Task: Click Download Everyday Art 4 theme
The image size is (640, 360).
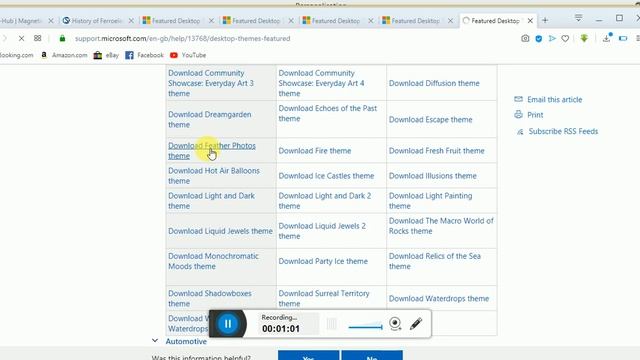Action: (321, 83)
